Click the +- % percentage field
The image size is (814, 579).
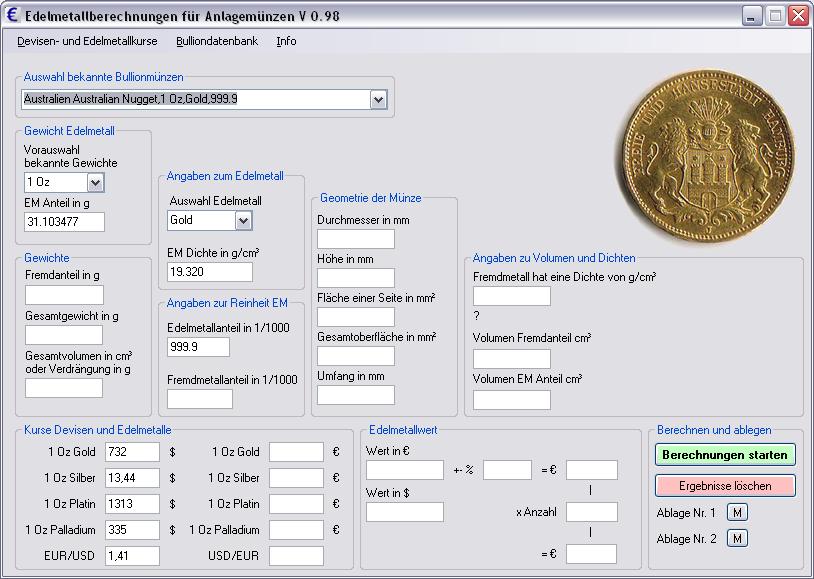(x=507, y=469)
